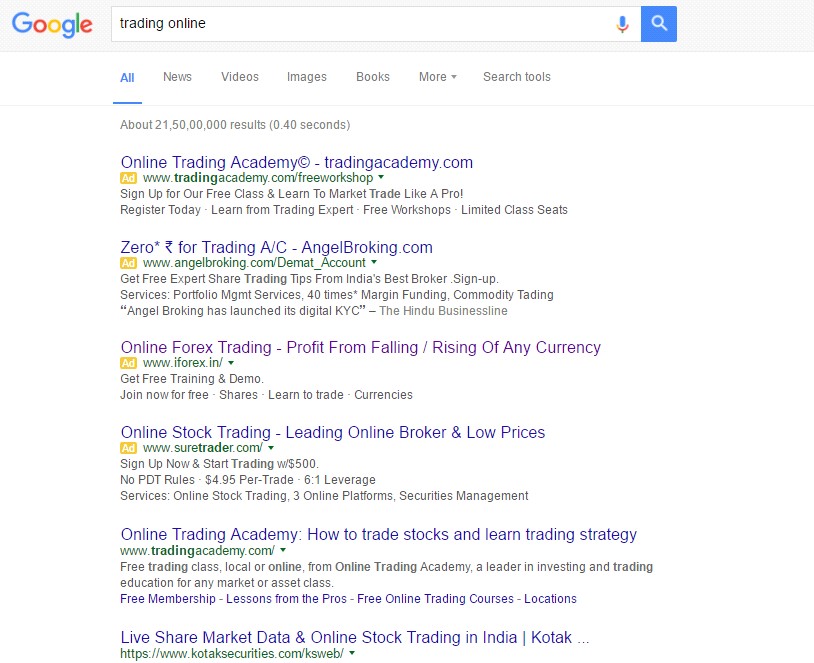Open 'Online Trading Academy: How to trade stocks' result
Image resolution: width=814 pixels, height=663 pixels.
[x=378, y=535]
